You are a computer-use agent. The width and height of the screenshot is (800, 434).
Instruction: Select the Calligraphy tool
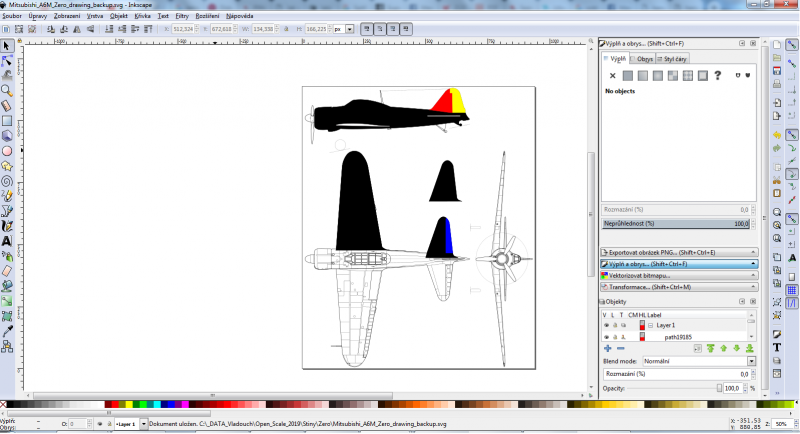pos(7,226)
